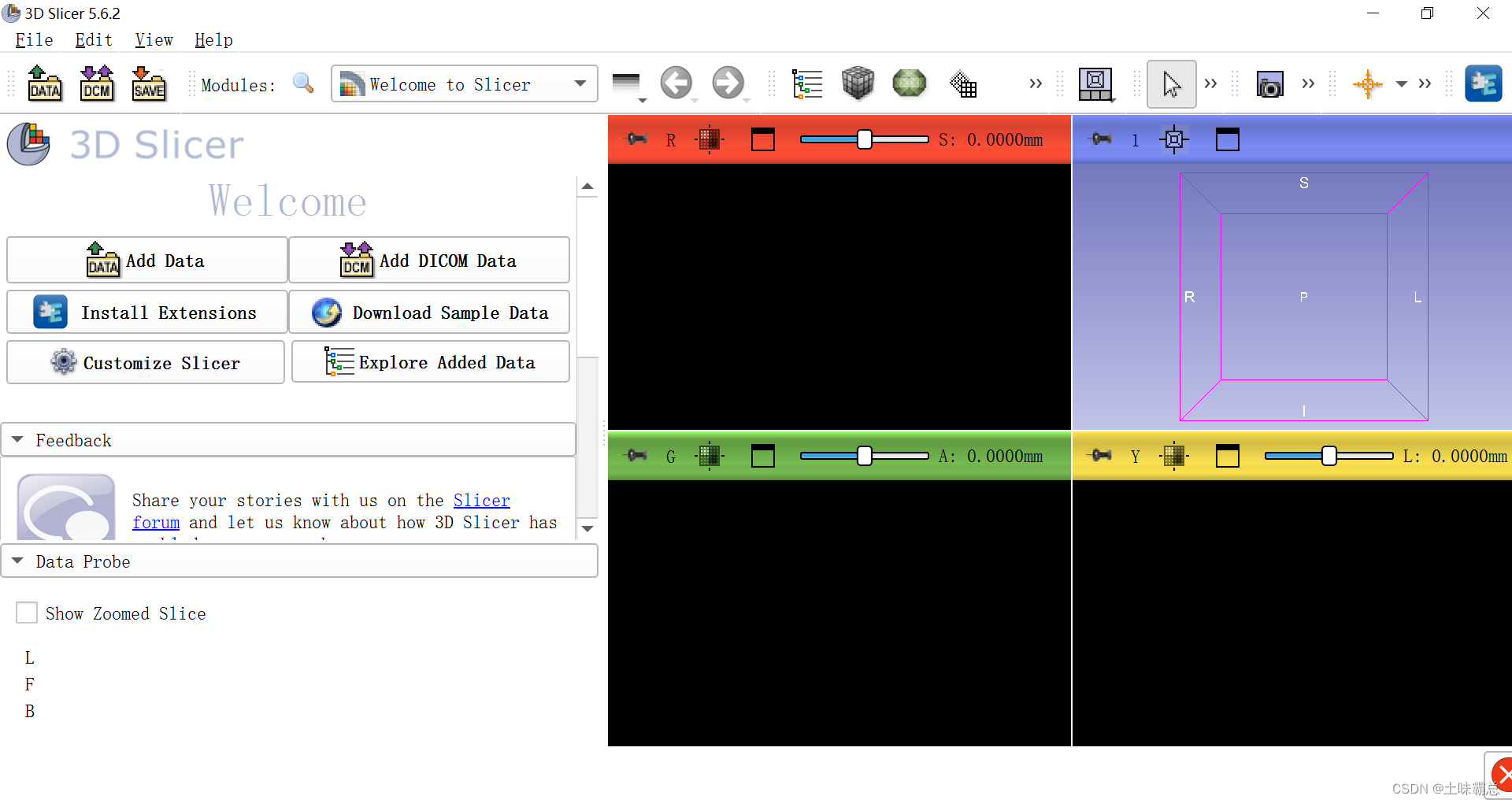Image resolution: width=1512 pixels, height=803 pixels.
Task: Enable Show Zoomed Slice checkbox
Action: [x=27, y=612]
